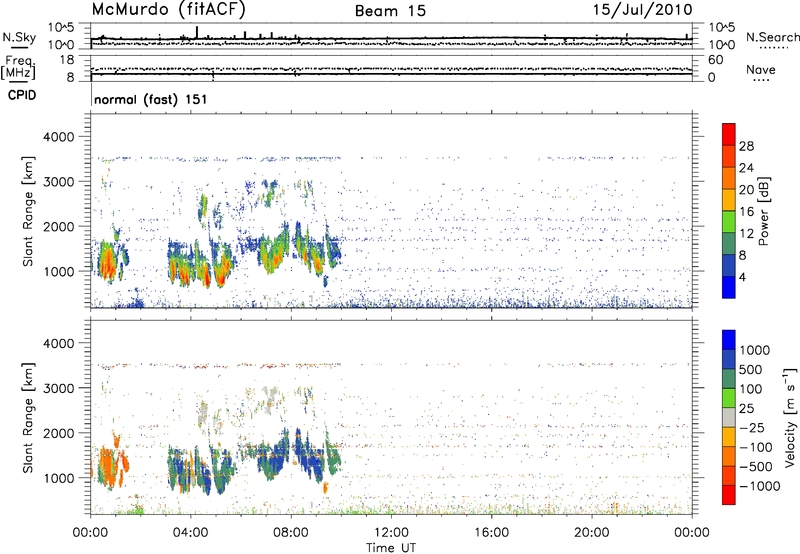Click the 'Power [dB]' colorbar title
Image resolution: width=800 pixels, height=554 pixels.
click(x=763, y=211)
